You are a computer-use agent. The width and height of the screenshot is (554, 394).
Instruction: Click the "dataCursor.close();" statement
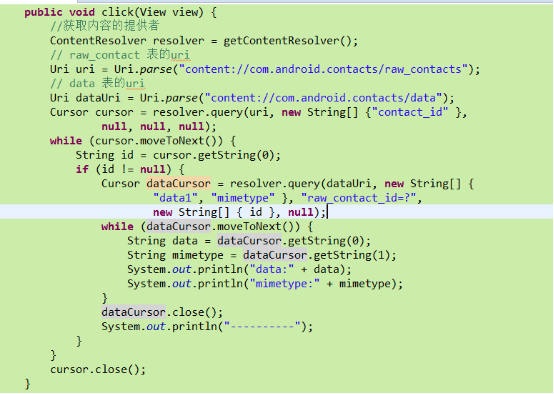(162, 312)
